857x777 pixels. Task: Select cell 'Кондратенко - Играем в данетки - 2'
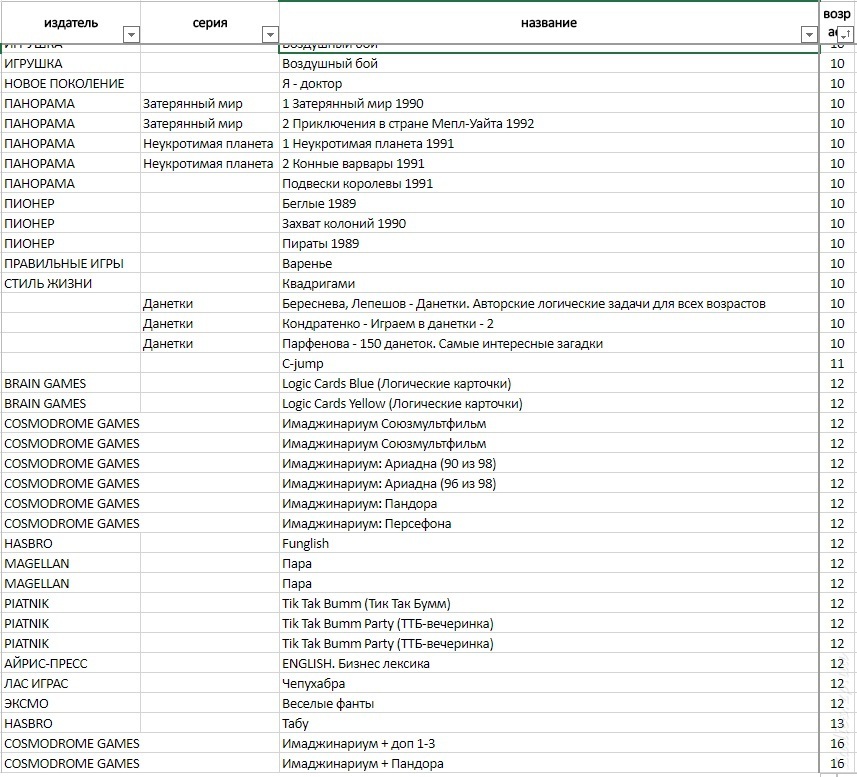[x=549, y=323]
